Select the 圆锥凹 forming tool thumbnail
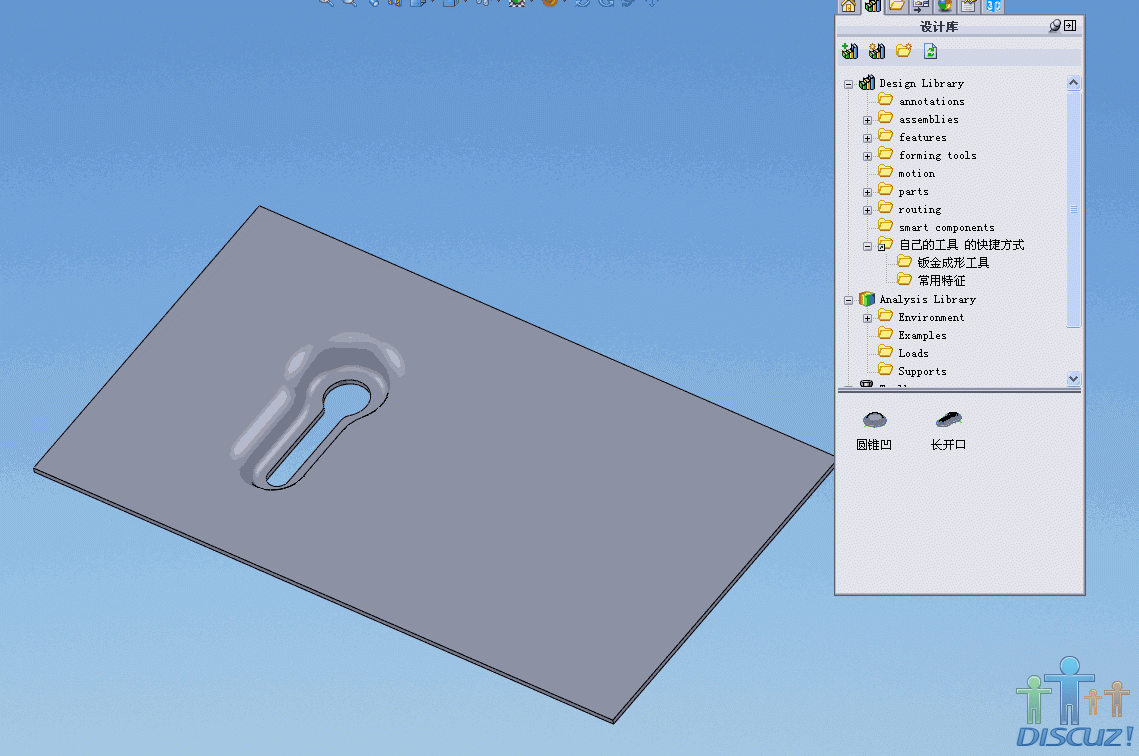 pos(875,420)
